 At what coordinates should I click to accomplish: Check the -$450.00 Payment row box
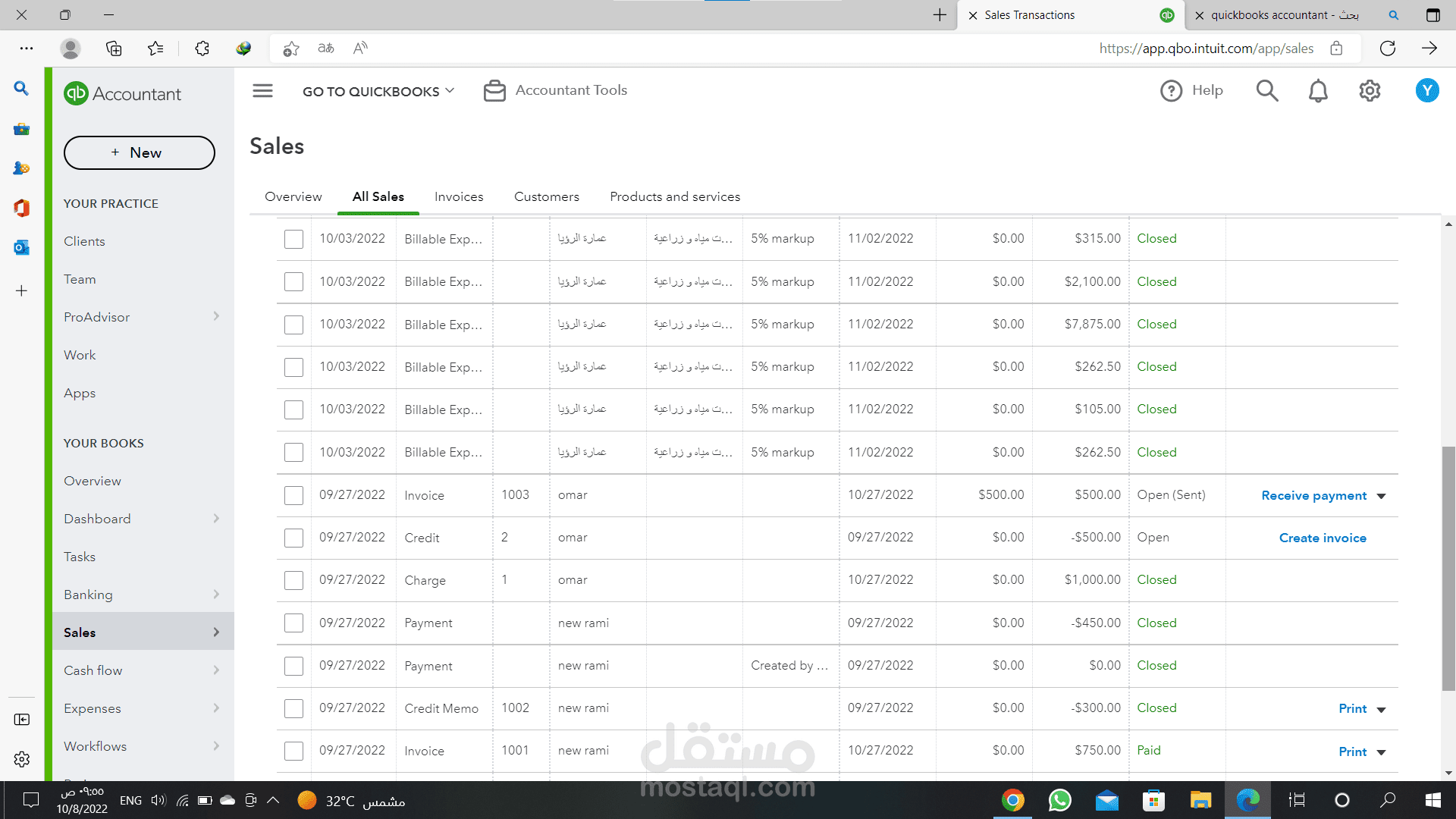click(293, 623)
